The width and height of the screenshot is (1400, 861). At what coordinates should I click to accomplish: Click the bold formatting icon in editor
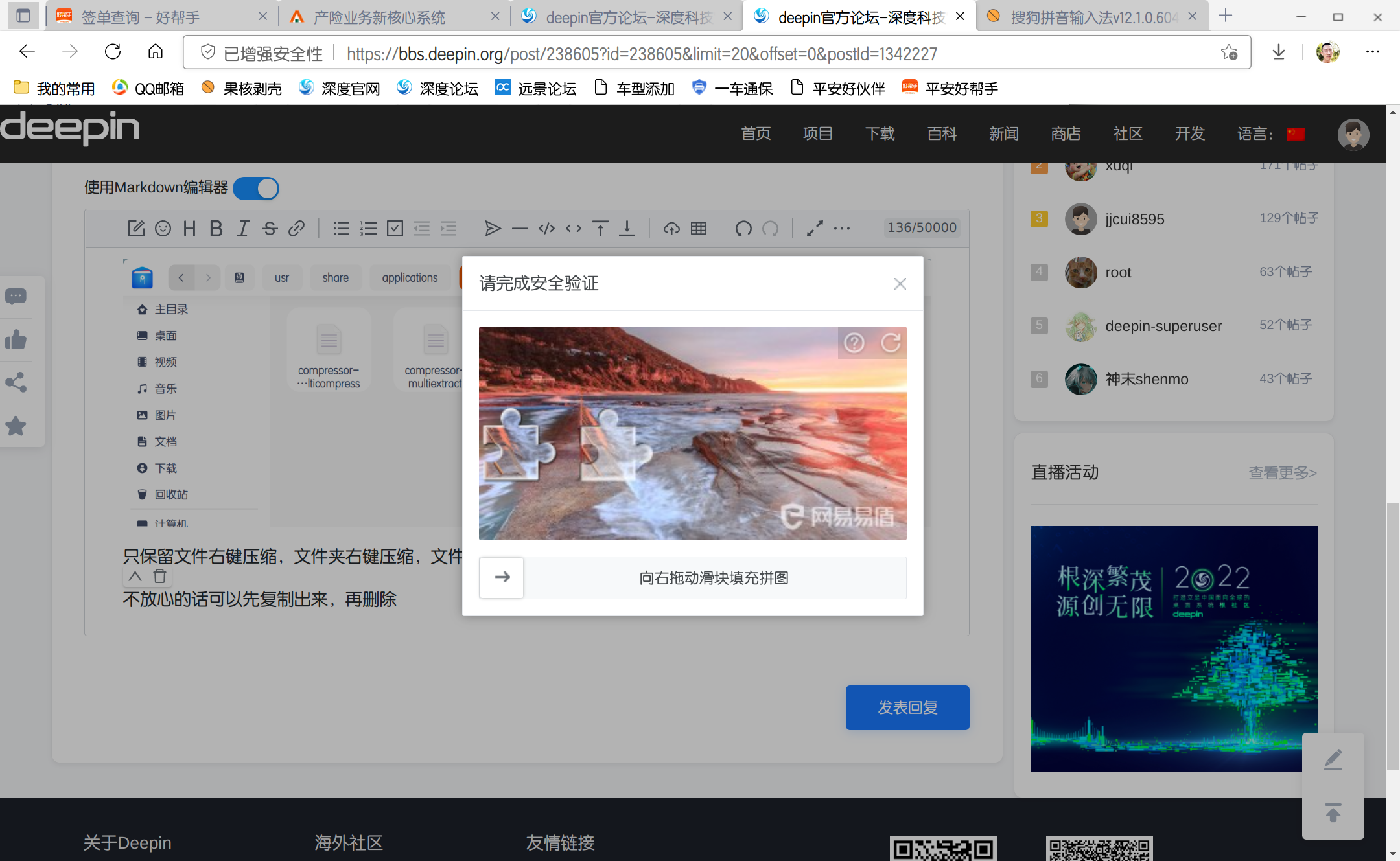216,228
